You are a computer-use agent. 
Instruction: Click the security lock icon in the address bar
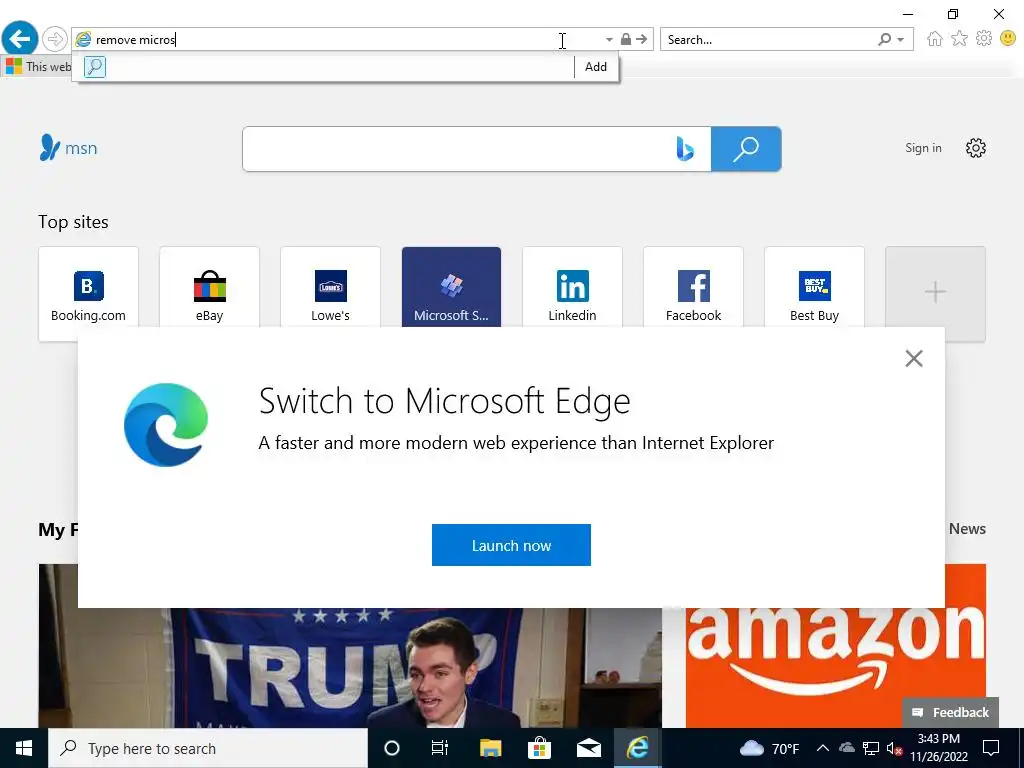(x=626, y=39)
